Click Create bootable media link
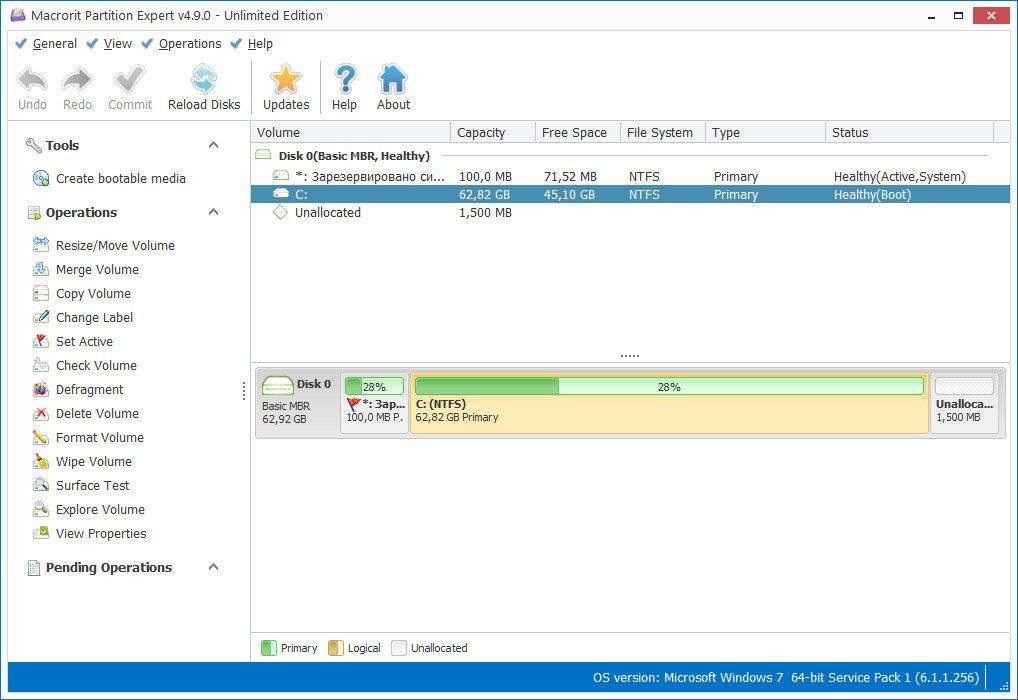The width and height of the screenshot is (1018, 700). tap(120, 178)
